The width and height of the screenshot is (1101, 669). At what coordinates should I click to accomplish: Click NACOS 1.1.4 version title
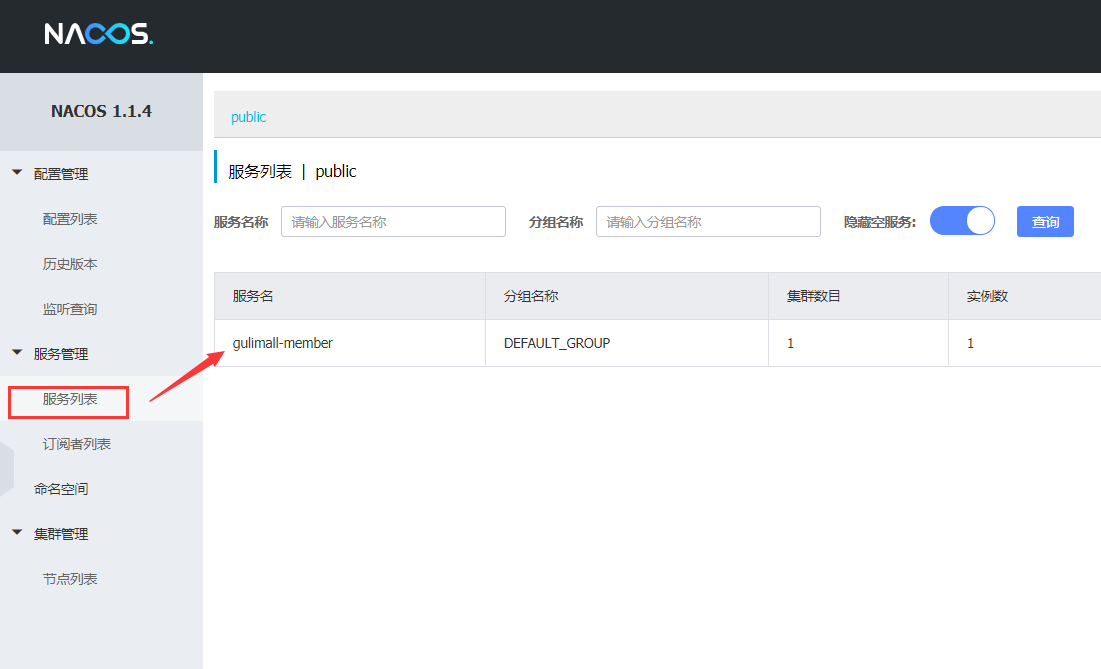[x=101, y=111]
